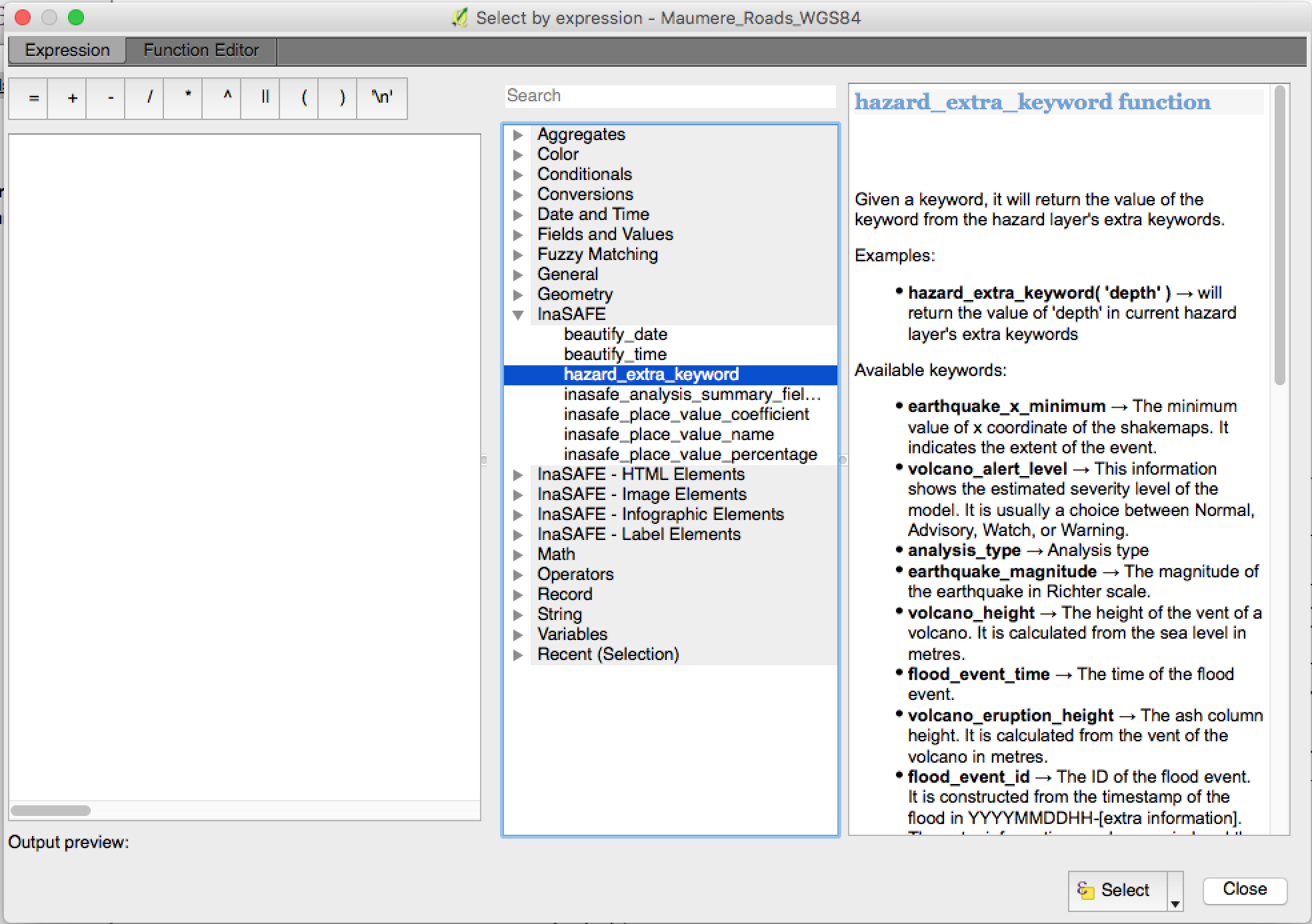Click inside the expression editor area
The image size is (1312, 924).
pos(244,467)
